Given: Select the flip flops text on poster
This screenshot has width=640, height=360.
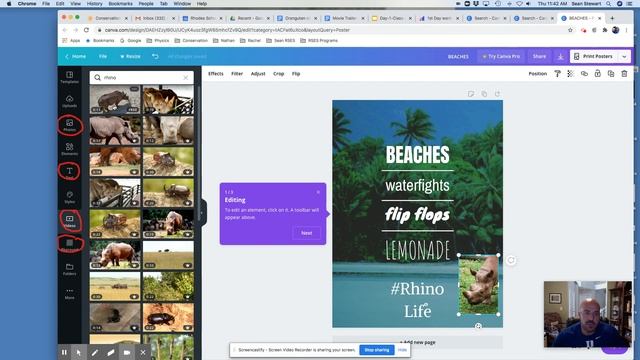Looking at the screenshot, I should coord(417,215).
